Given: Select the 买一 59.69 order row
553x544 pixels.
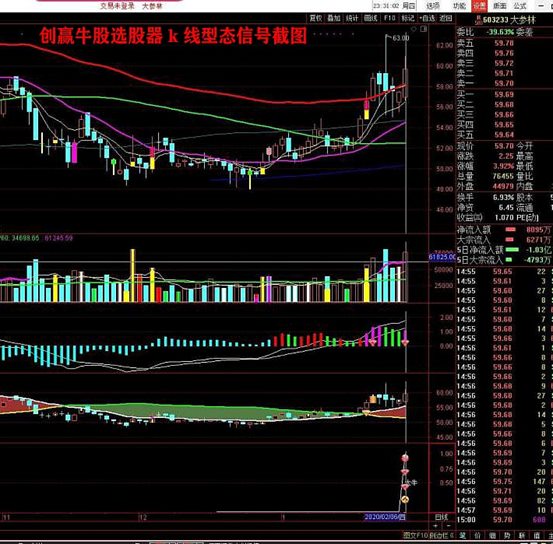Looking at the screenshot, I should tap(485, 95).
